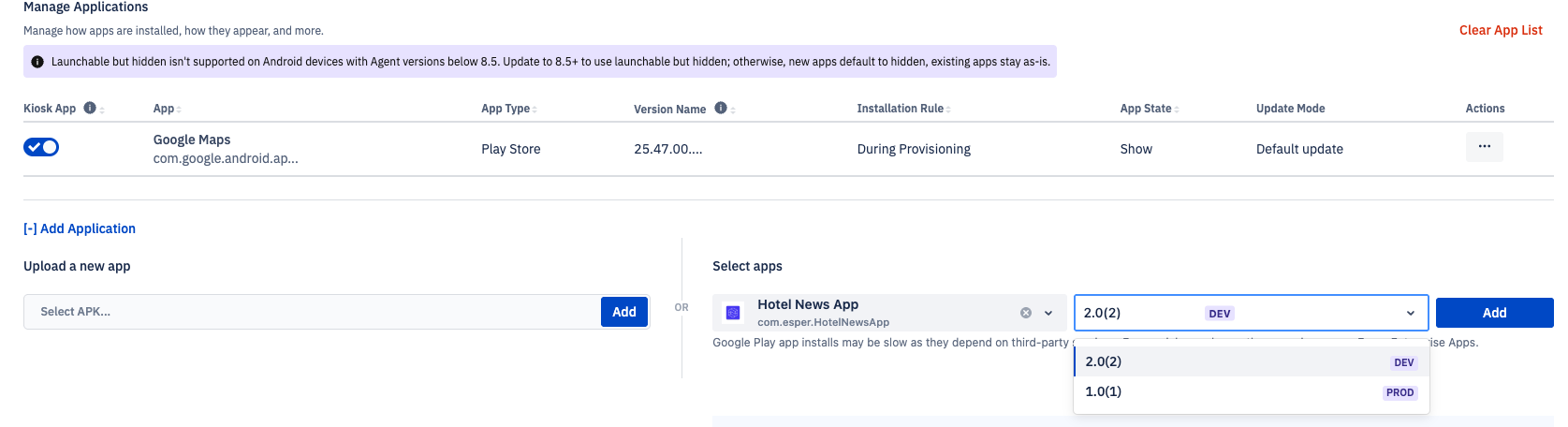Click the Version Name info icon
The width and height of the screenshot is (1568, 427).
click(721, 108)
